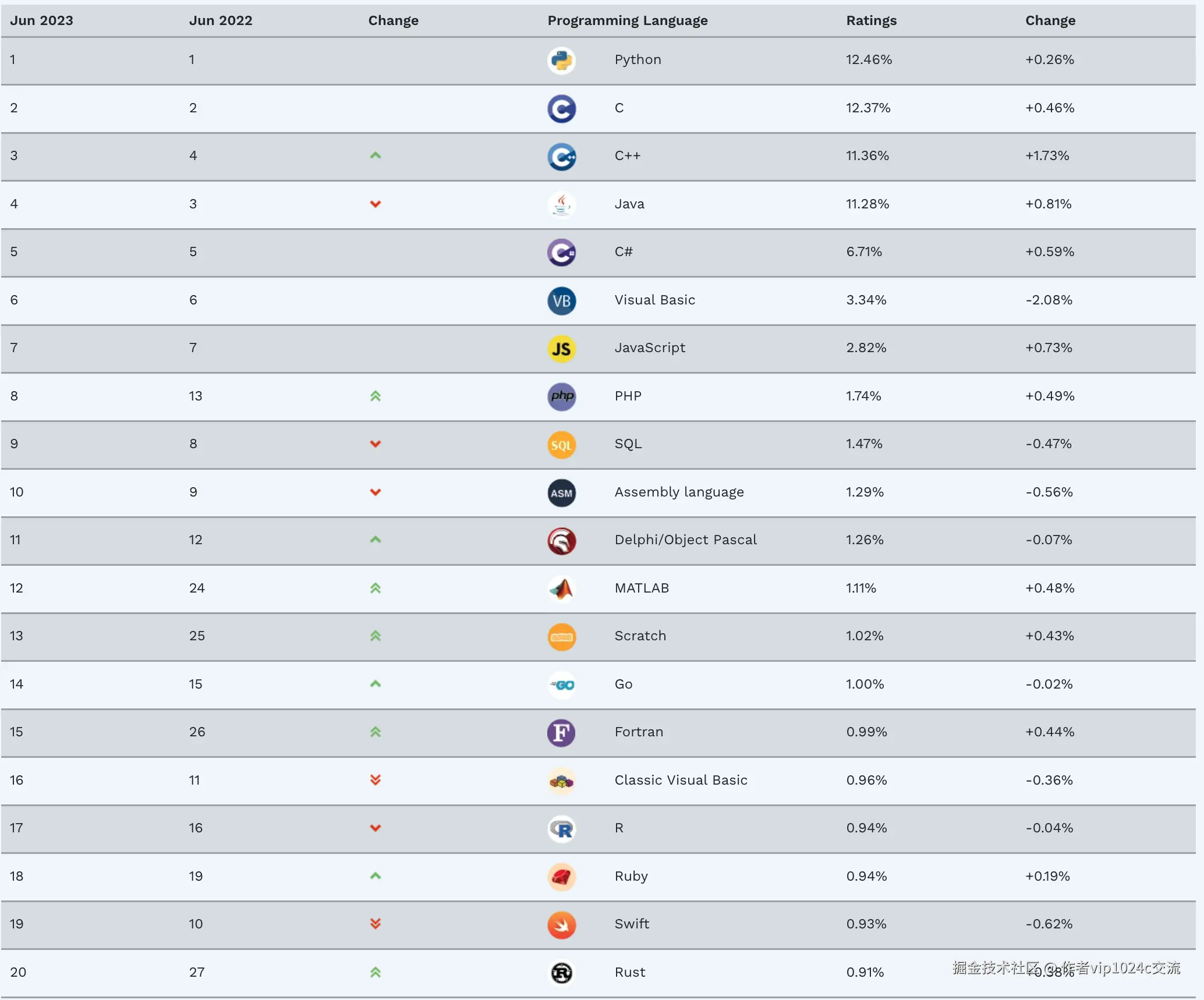Click the orange SQL icon
The height and width of the screenshot is (1000, 1204).
point(561,445)
